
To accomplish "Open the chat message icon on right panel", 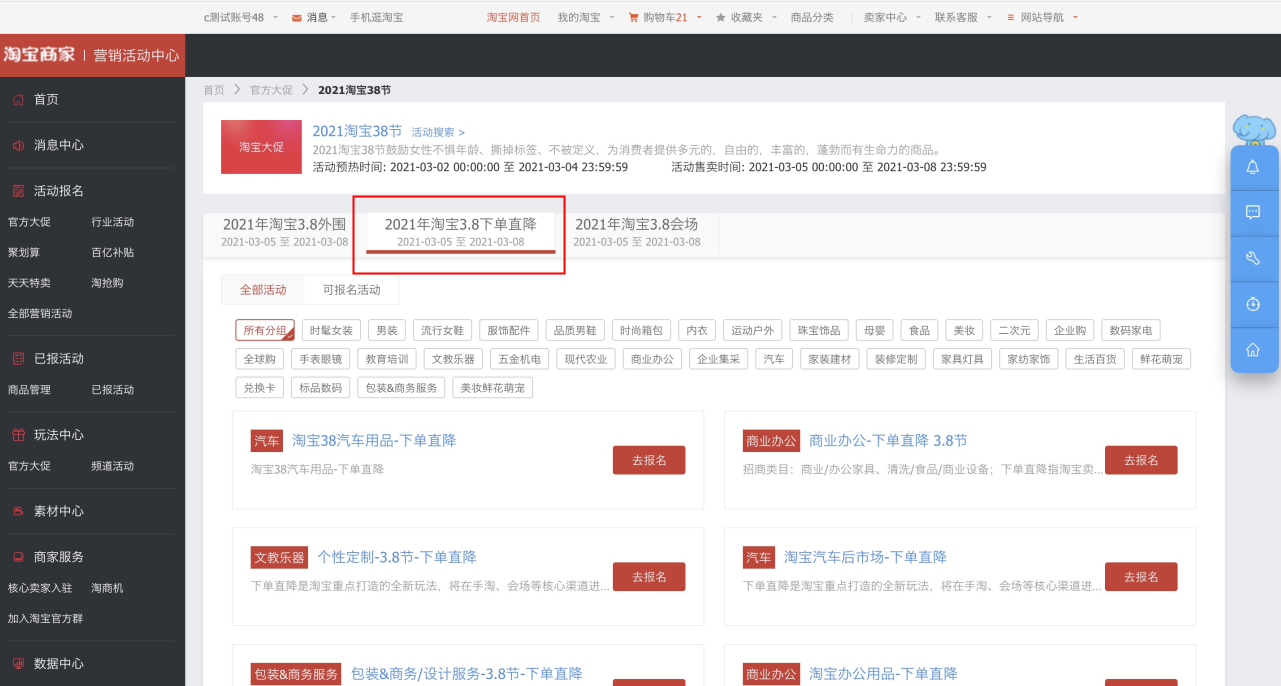I will 1253,213.
